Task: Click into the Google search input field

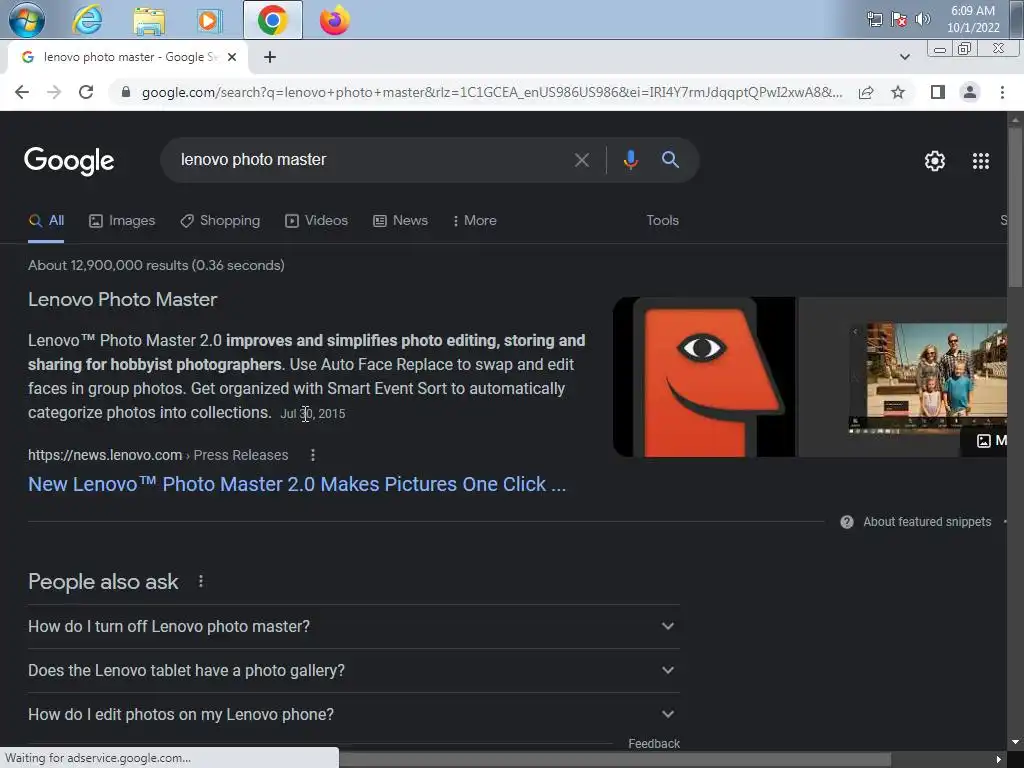Action: tap(372, 160)
